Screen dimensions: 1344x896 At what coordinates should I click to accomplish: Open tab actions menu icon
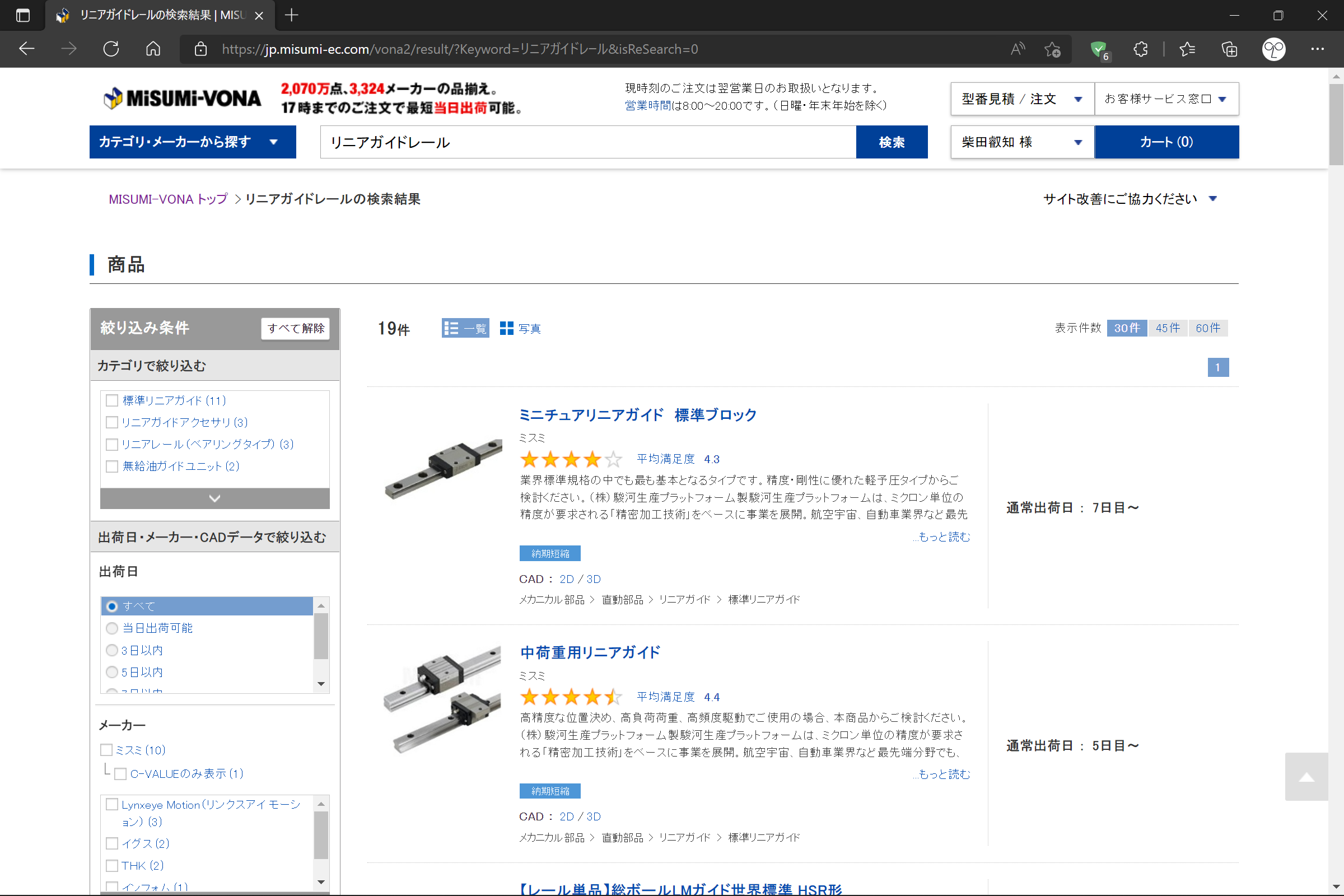click(23, 16)
